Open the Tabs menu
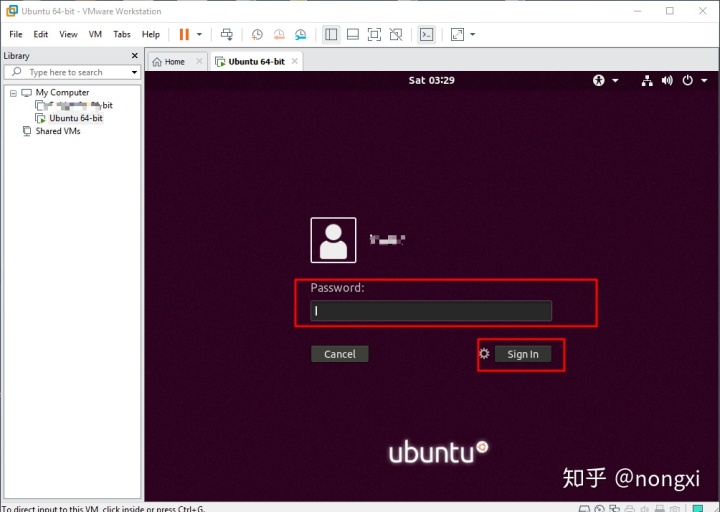Viewport: 720px width, 512px height. pos(122,34)
